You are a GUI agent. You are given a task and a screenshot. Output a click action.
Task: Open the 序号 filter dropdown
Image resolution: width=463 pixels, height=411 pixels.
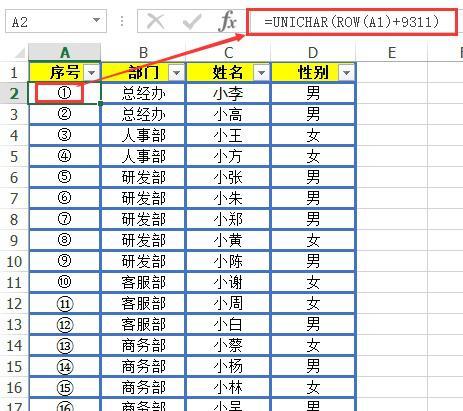pyautogui.click(x=92, y=72)
